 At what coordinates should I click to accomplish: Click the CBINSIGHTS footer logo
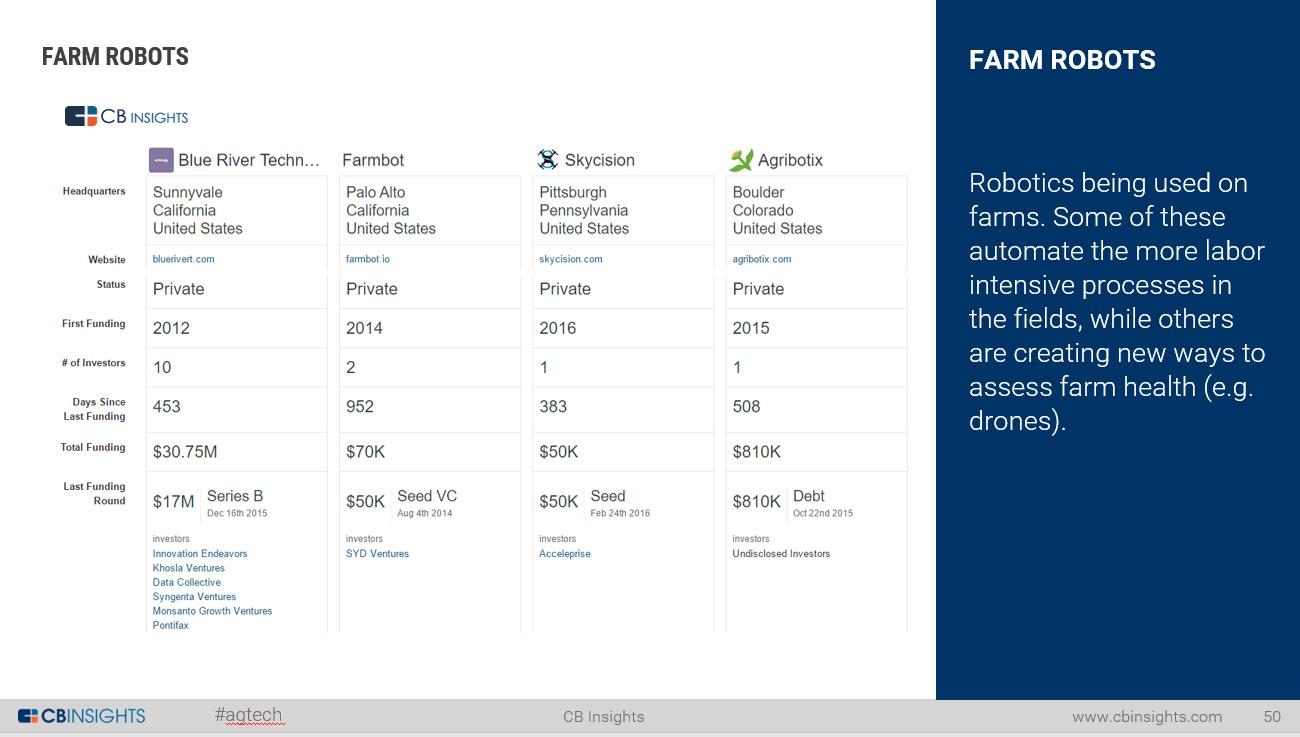tap(82, 716)
